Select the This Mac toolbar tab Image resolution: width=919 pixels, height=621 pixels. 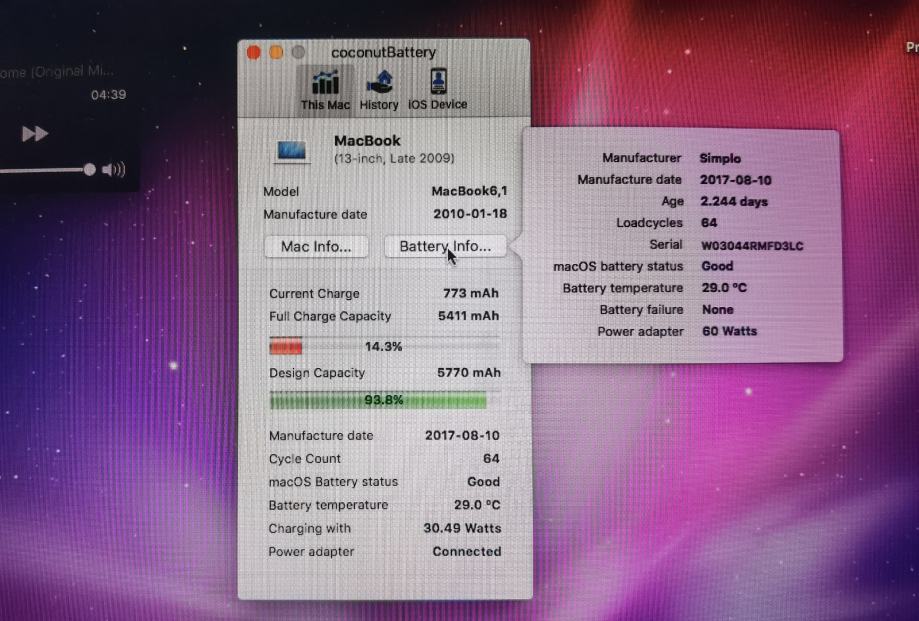(325, 89)
